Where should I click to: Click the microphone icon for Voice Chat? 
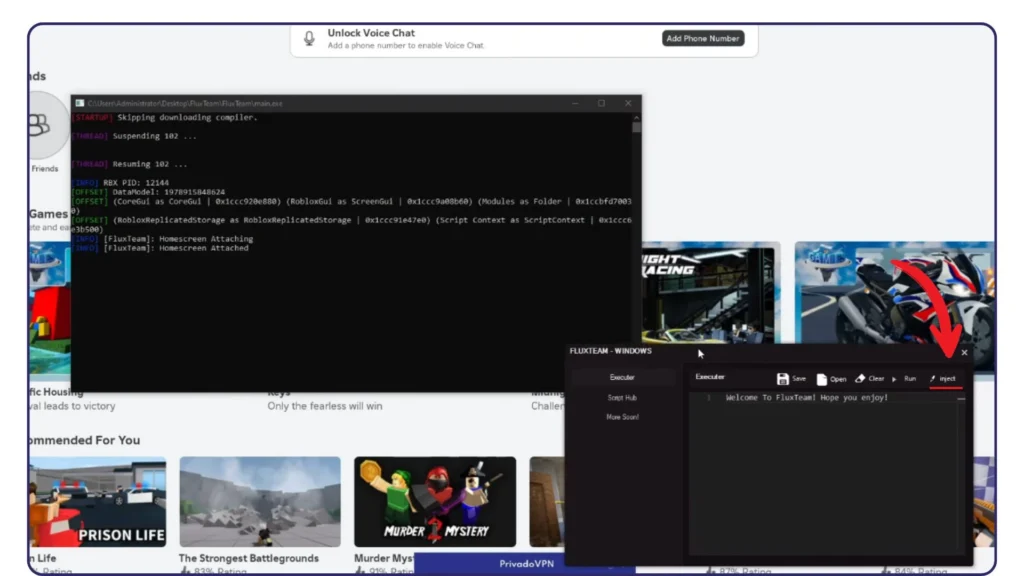tap(310, 39)
